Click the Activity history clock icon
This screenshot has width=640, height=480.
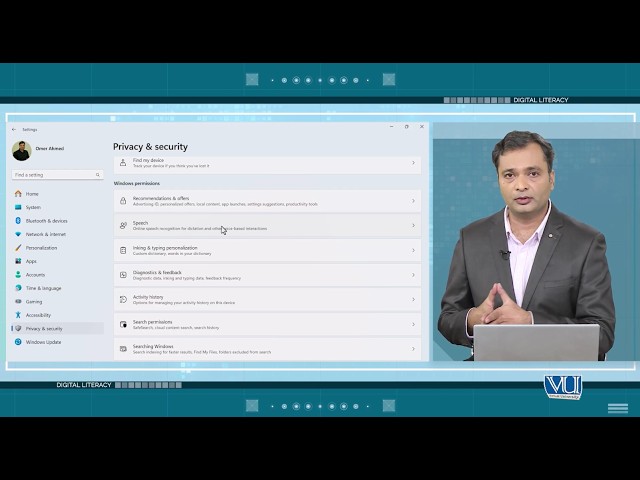pyautogui.click(x=123, y=300)
